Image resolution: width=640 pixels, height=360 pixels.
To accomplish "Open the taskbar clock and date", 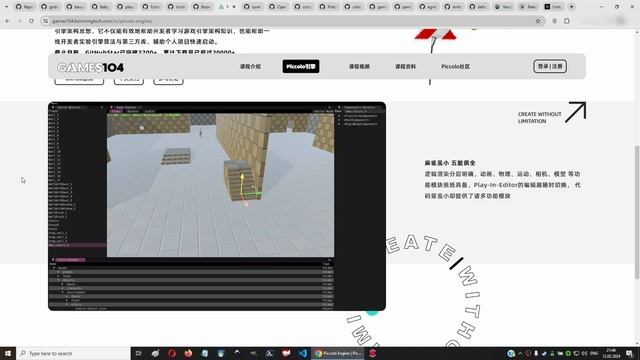I will (611, 353).
